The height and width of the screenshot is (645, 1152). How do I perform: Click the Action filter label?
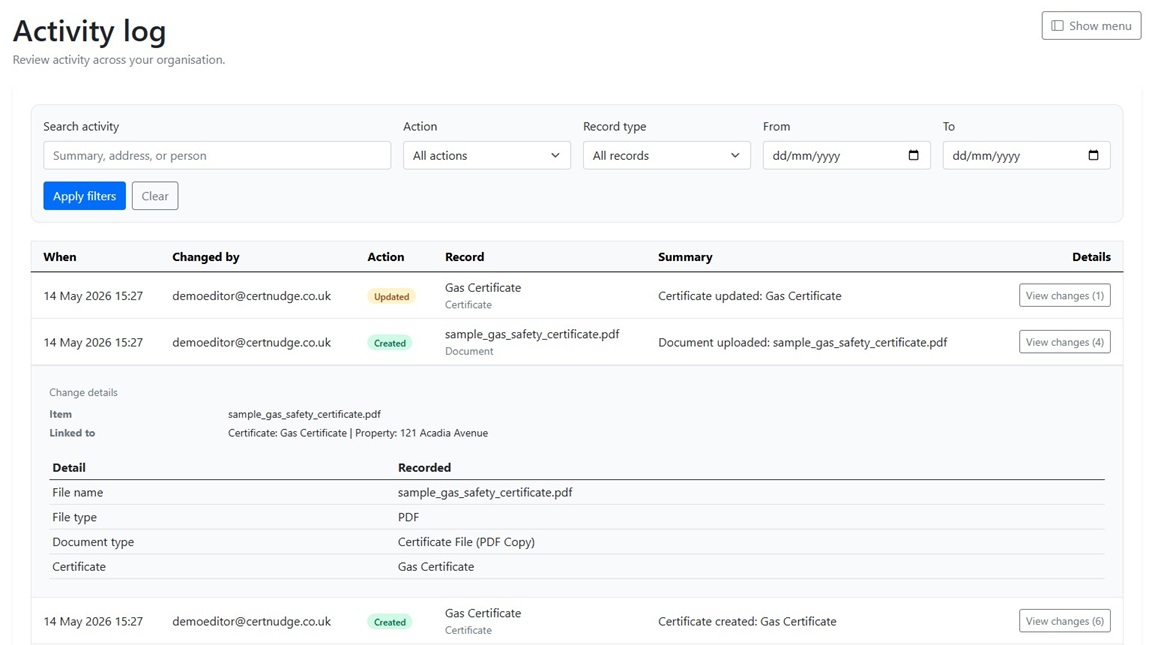[420, 126]
